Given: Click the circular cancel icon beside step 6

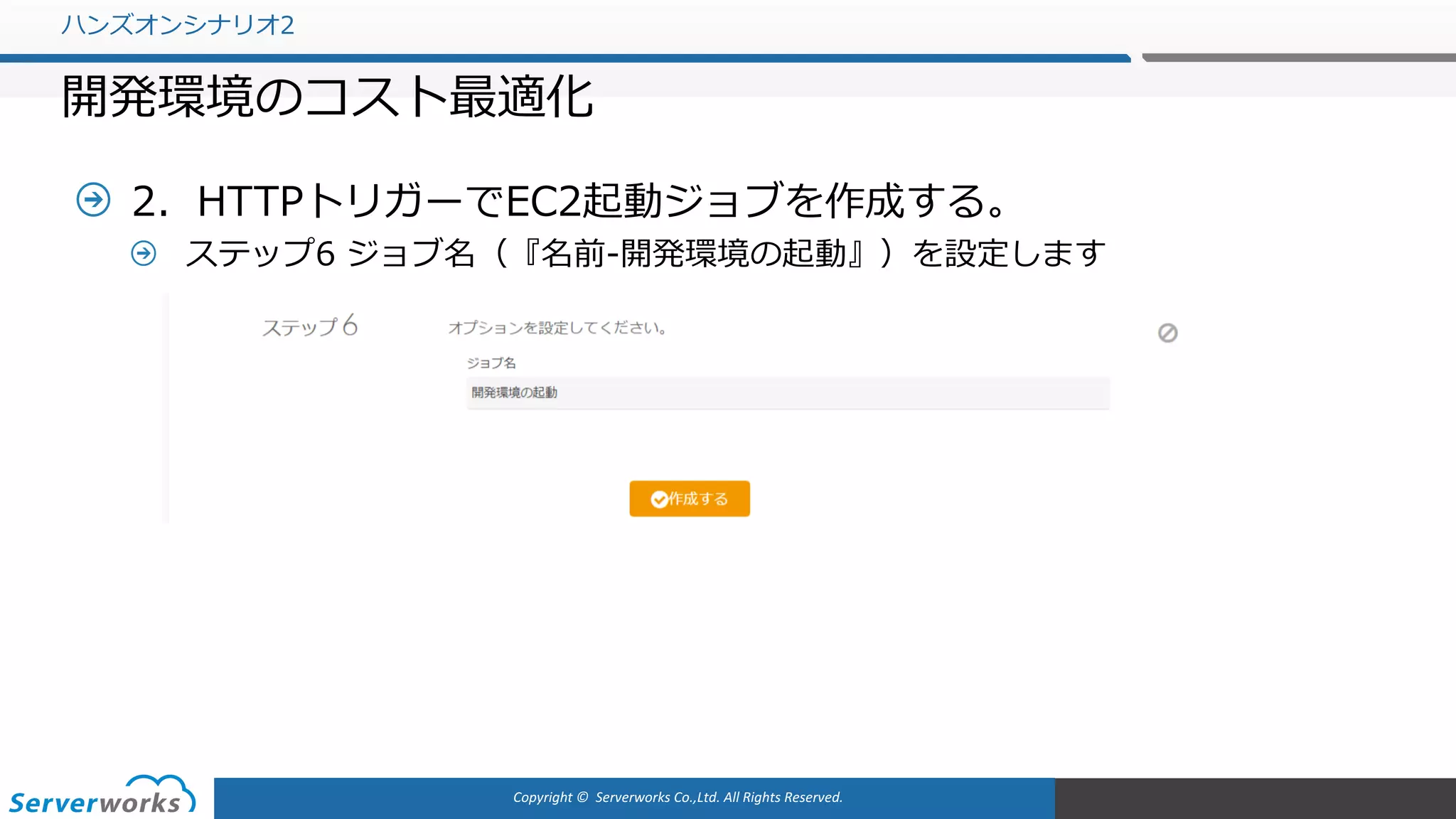Looking at the screenshot, I should [1167, 333].
